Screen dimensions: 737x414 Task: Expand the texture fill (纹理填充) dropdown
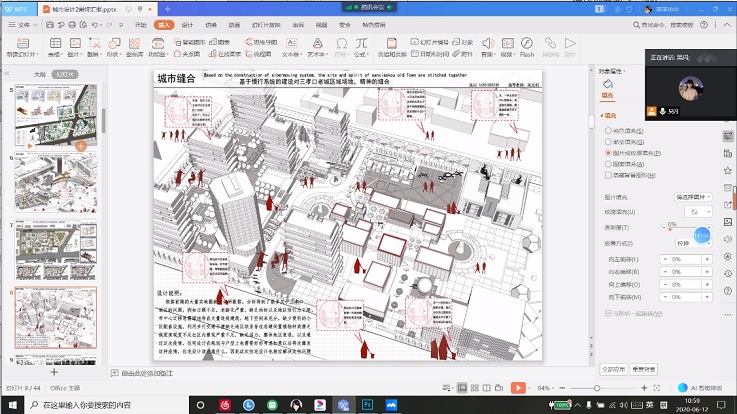[697, 212]
